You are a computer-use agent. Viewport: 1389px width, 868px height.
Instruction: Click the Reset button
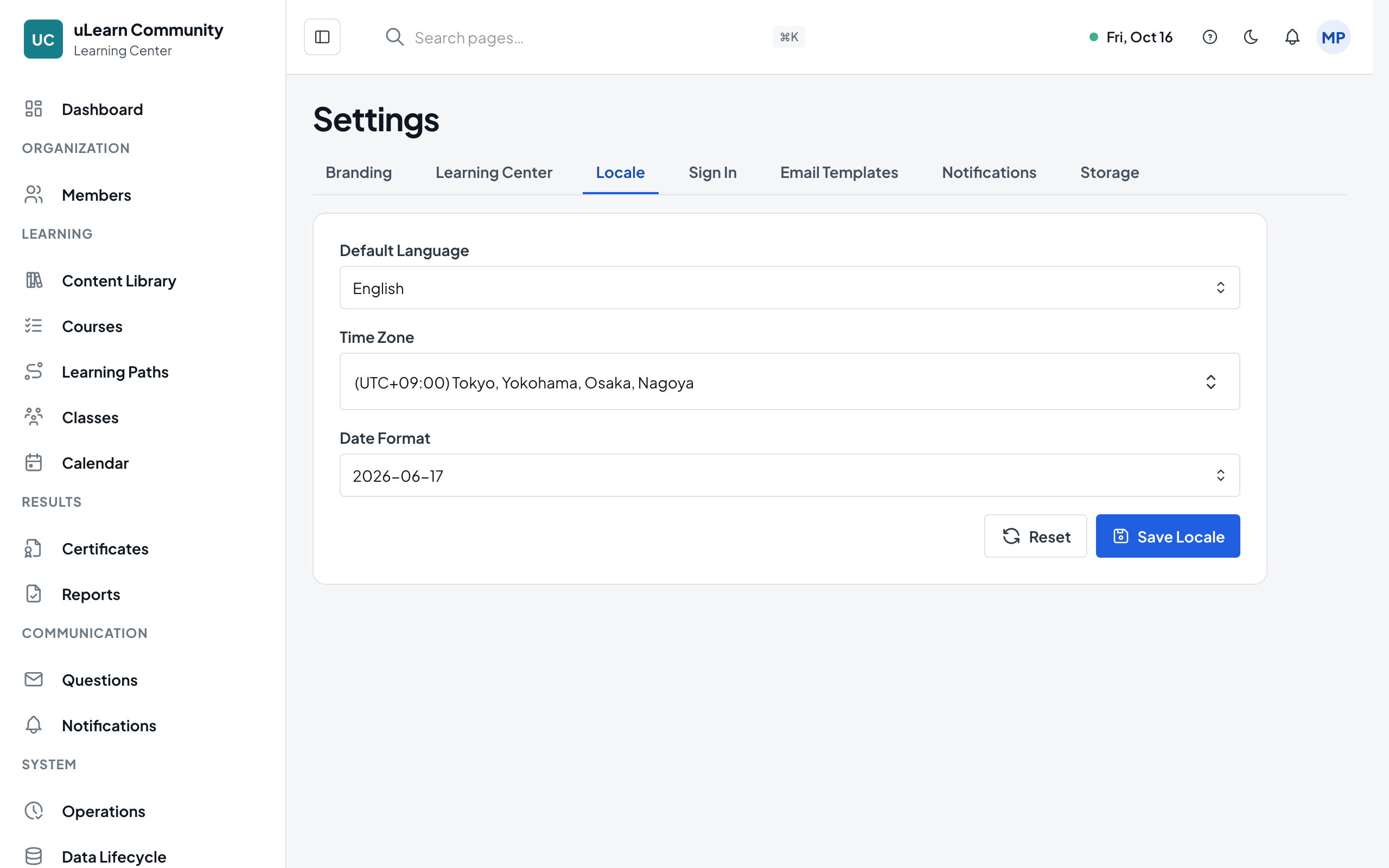coord(1035,536)
